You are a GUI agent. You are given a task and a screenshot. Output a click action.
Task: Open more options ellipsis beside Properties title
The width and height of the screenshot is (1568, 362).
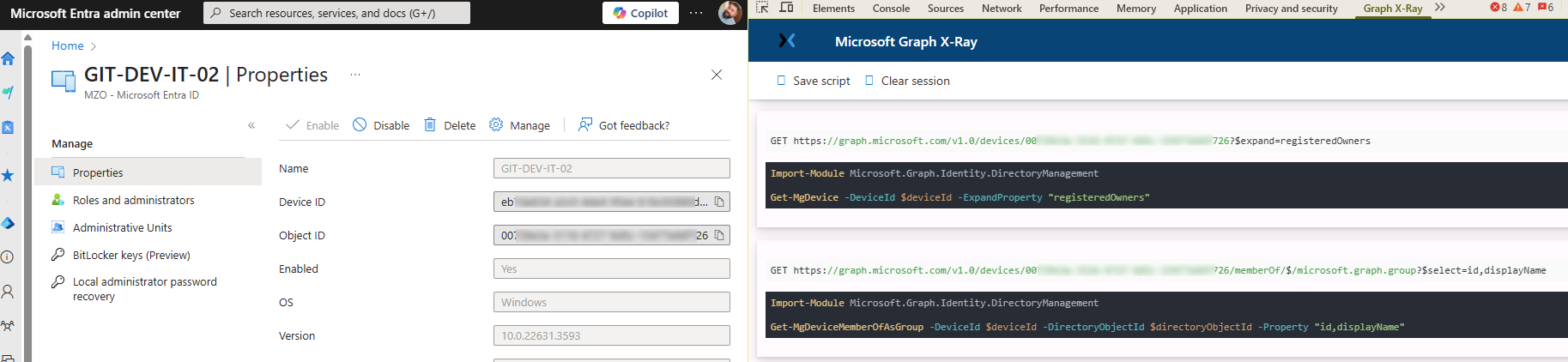pyautogui.click(x=354, y=75)
